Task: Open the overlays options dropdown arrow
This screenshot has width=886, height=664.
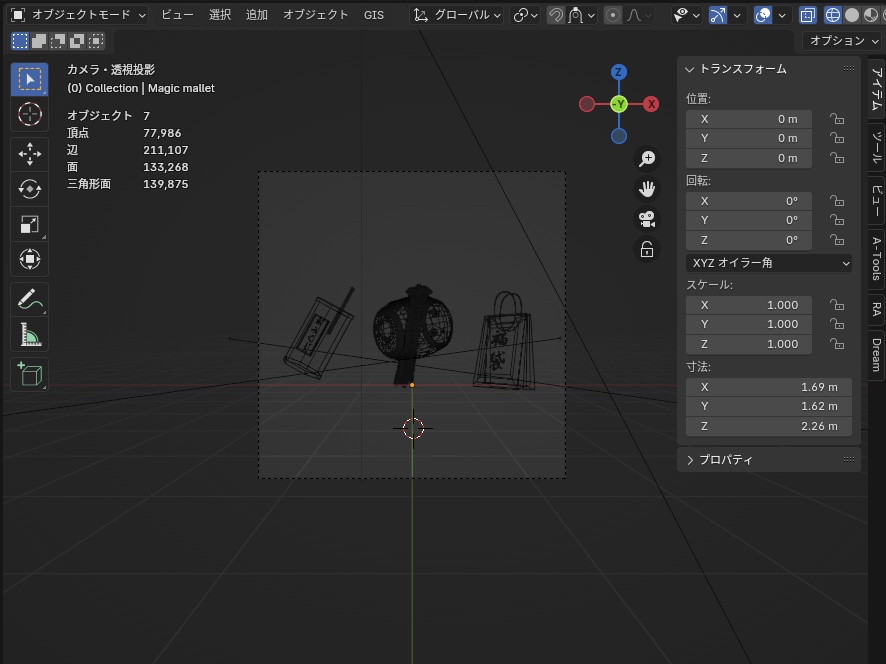Action: (782, 15)
